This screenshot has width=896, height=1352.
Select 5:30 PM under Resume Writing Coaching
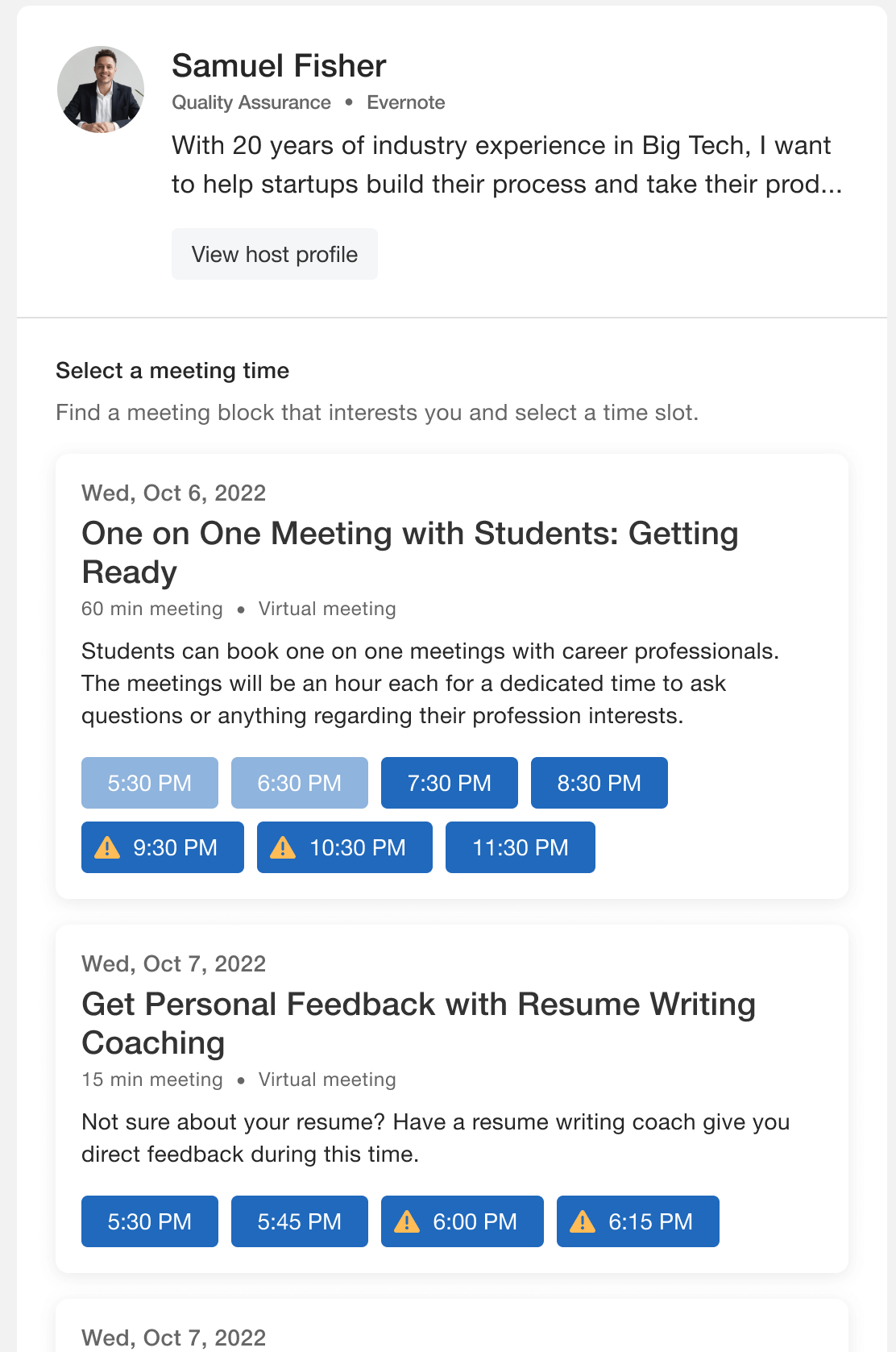coord(149,1221)
